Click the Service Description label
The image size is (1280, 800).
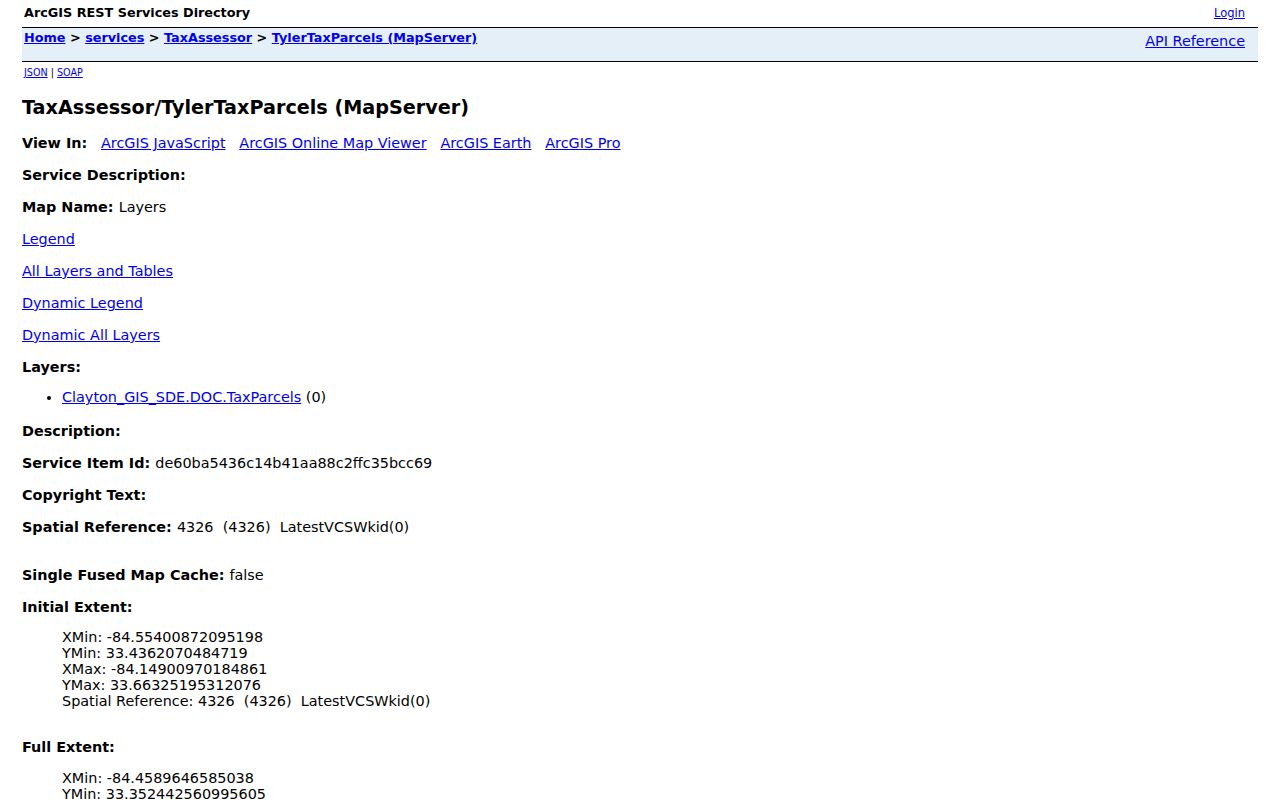[x=104, y=175]
